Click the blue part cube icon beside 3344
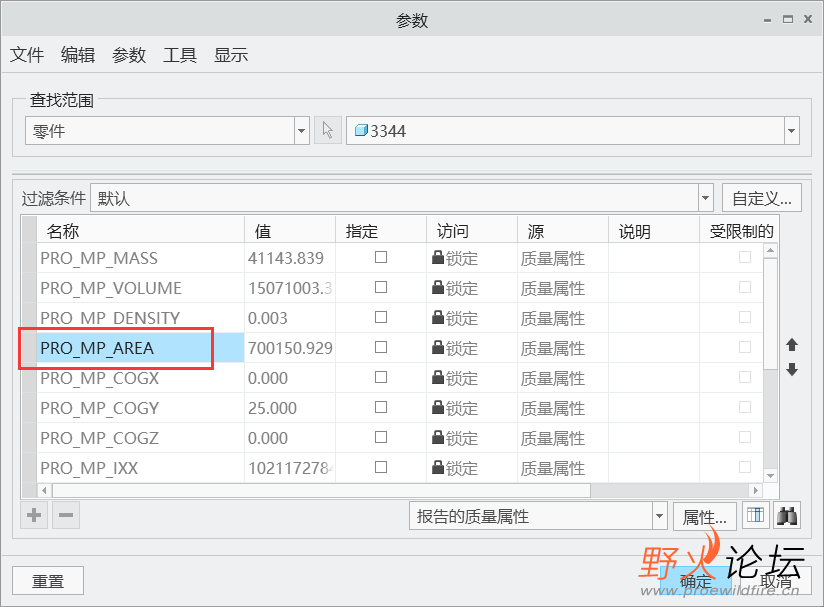The image size is (824, 607). coord(361,130)
